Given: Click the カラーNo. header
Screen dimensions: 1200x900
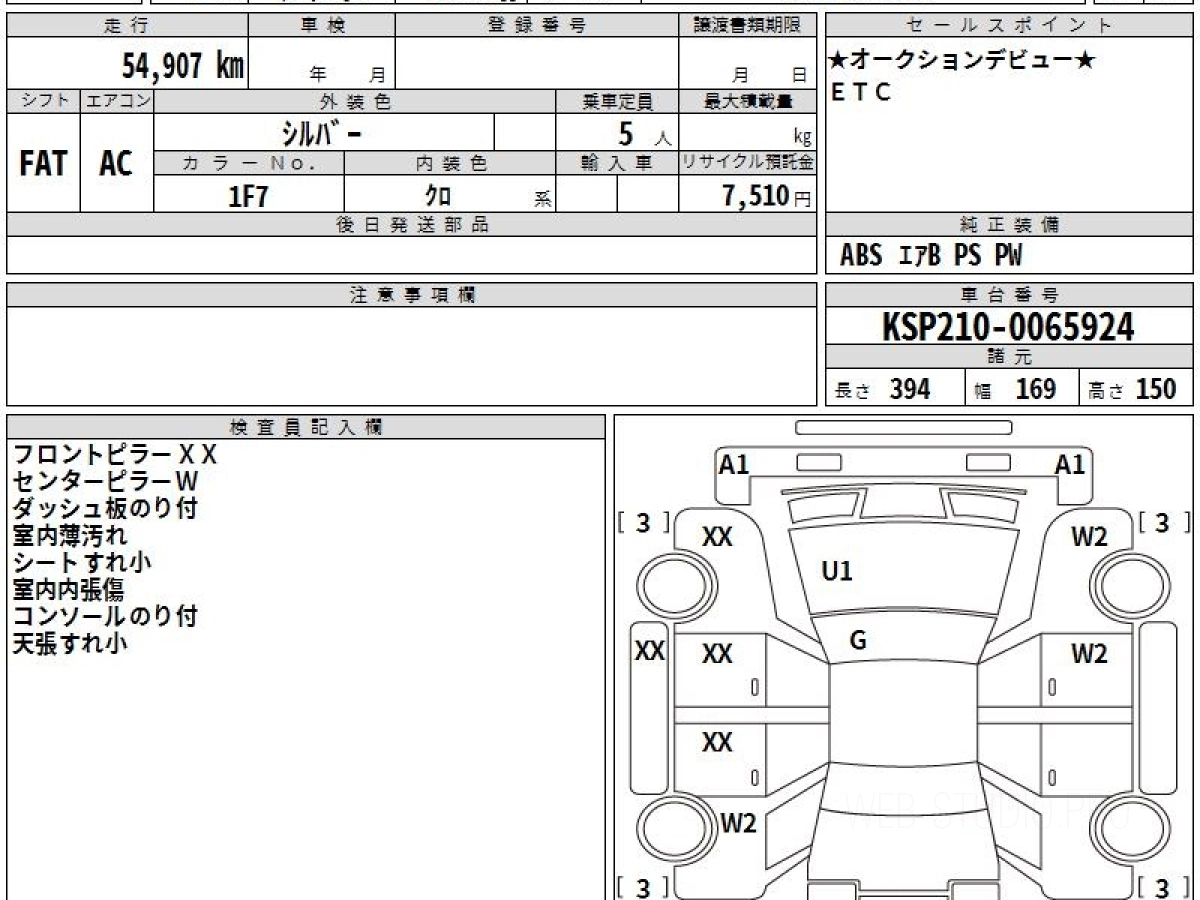Looking at the screenshot, I should tap(249, 163).
